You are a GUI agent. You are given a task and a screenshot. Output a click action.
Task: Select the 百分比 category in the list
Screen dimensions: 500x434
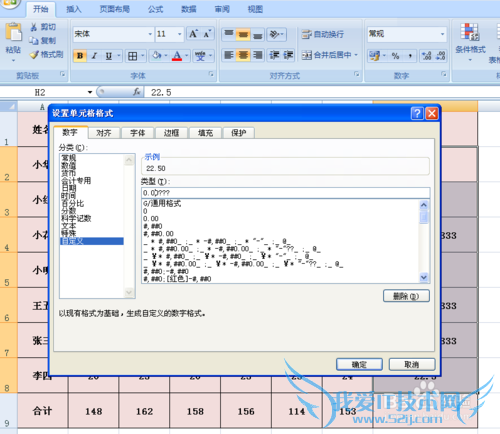coord(72,203)
